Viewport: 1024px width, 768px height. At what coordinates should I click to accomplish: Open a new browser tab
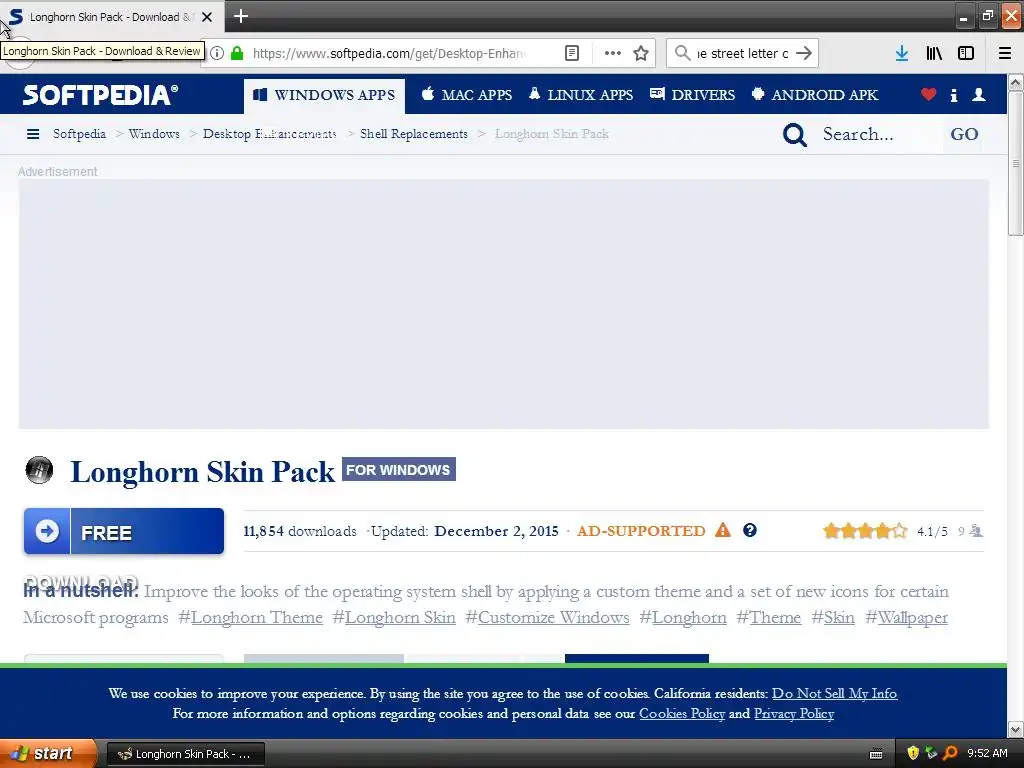click(240, 16)
